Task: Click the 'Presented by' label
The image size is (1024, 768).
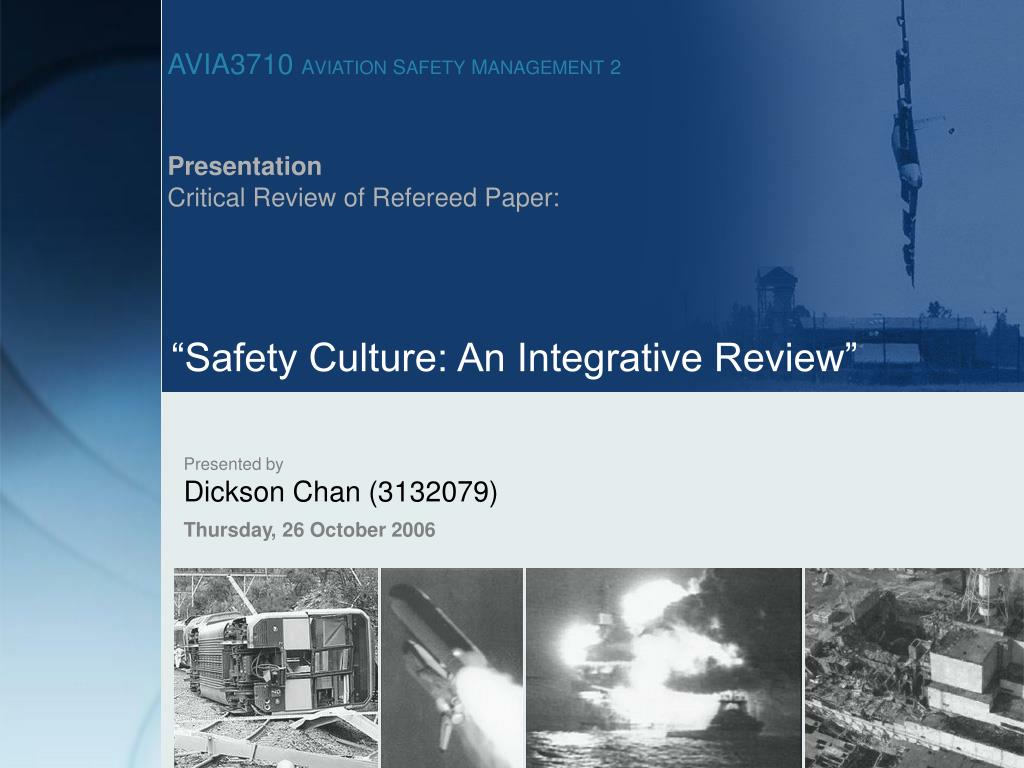Action: 234,464
